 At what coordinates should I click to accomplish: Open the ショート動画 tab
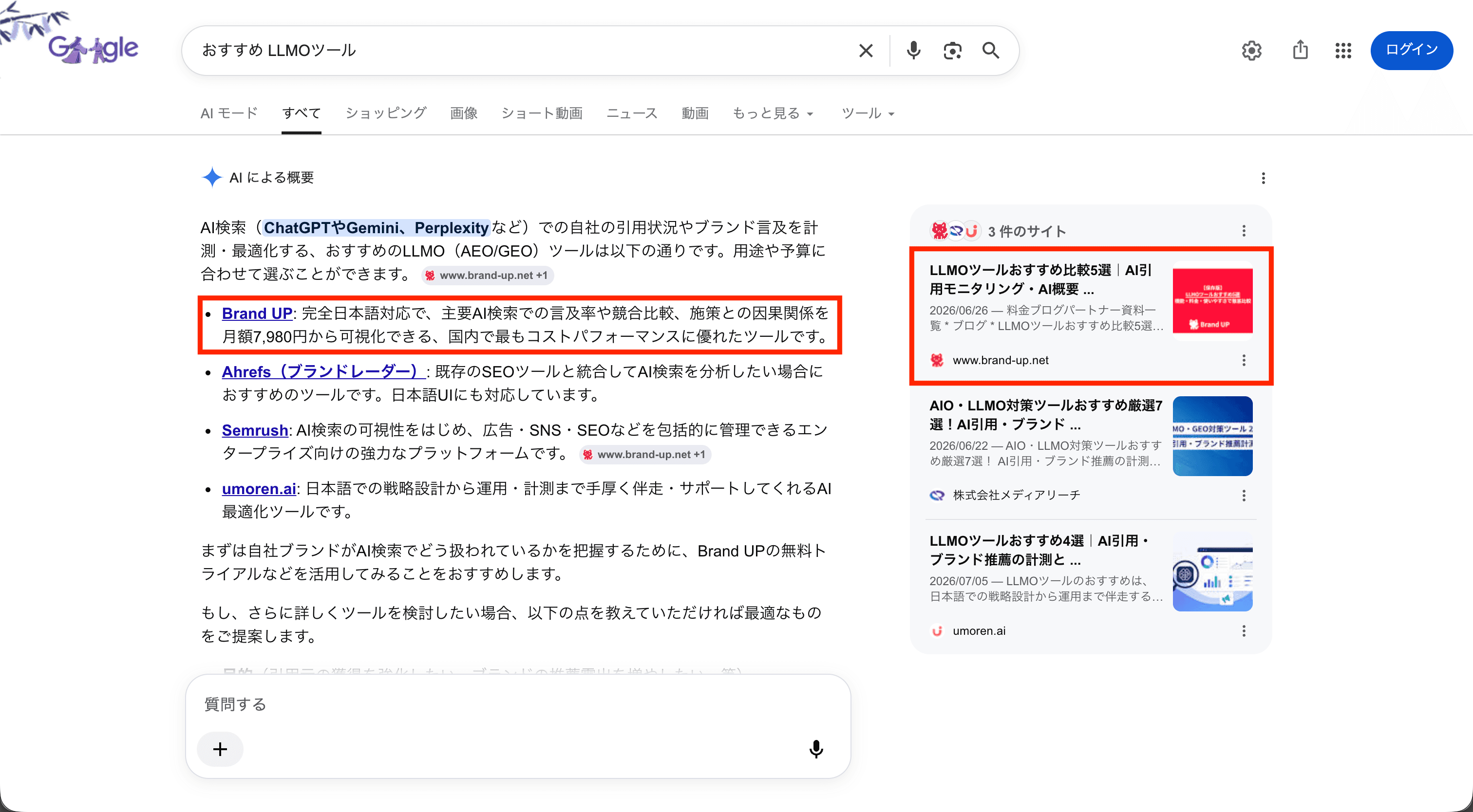(542, 113)
